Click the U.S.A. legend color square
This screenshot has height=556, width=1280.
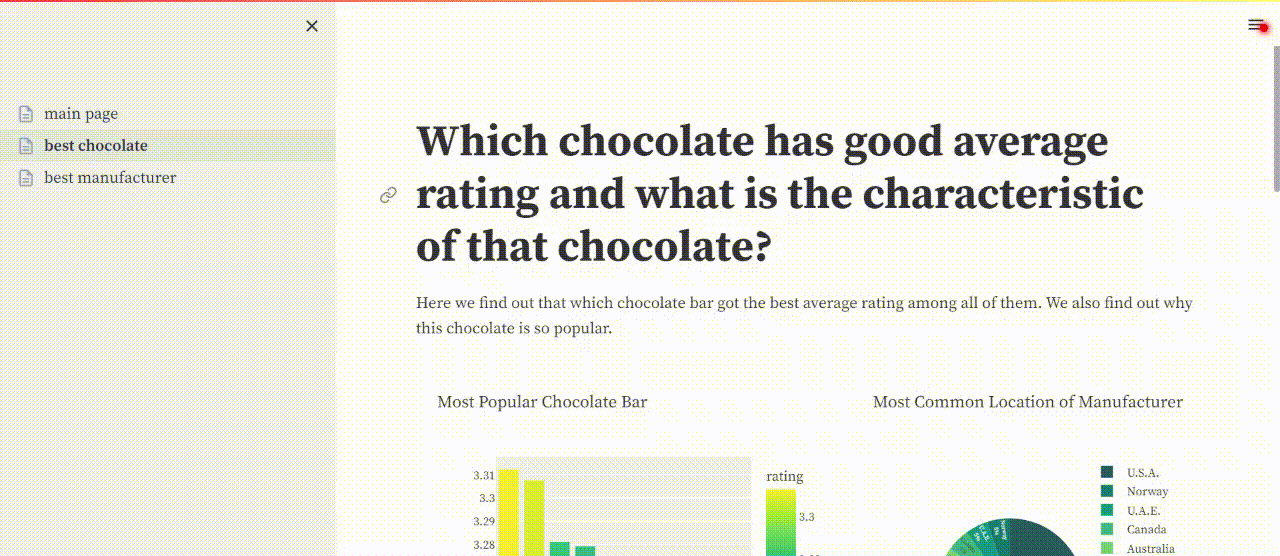tap(1107, 472)
